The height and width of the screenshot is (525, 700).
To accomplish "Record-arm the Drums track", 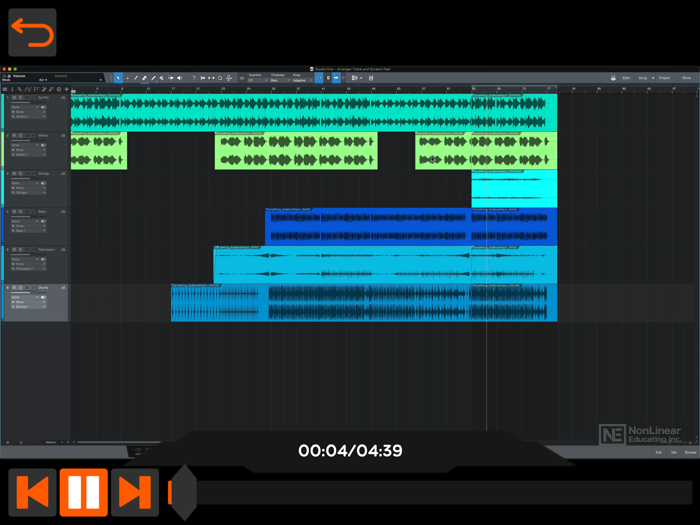I will (27, 288).
